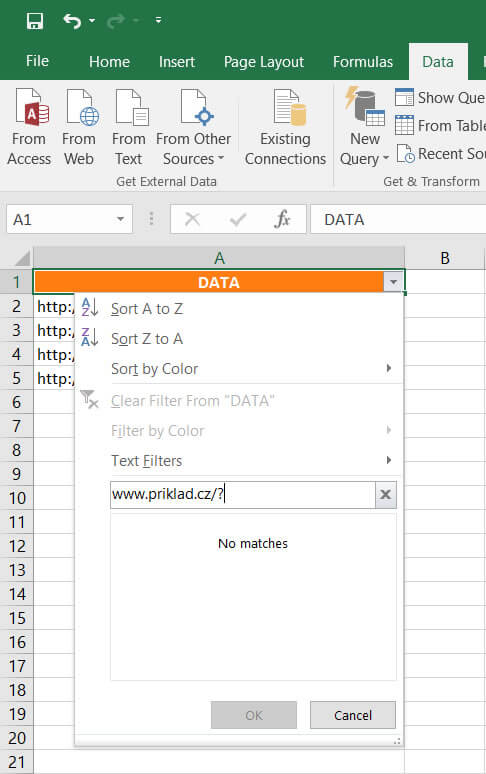
Task: Select row 2 header
Action: 16,307
